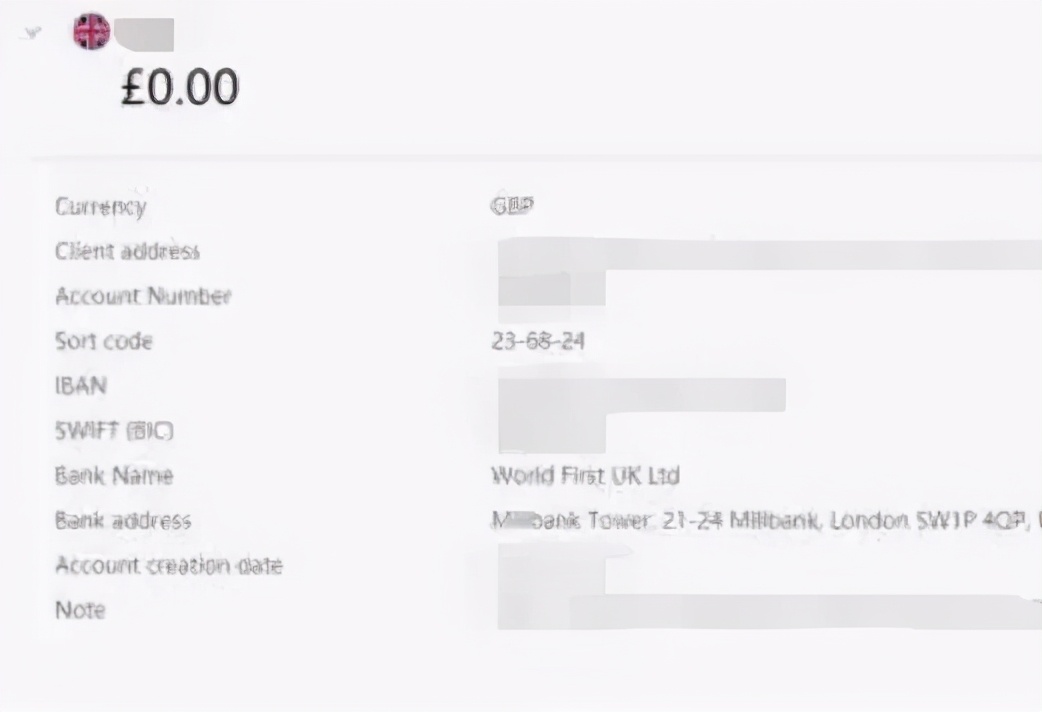
Task: Click the SWIFT (BIC) label
Action: click(x=114, y=431)
